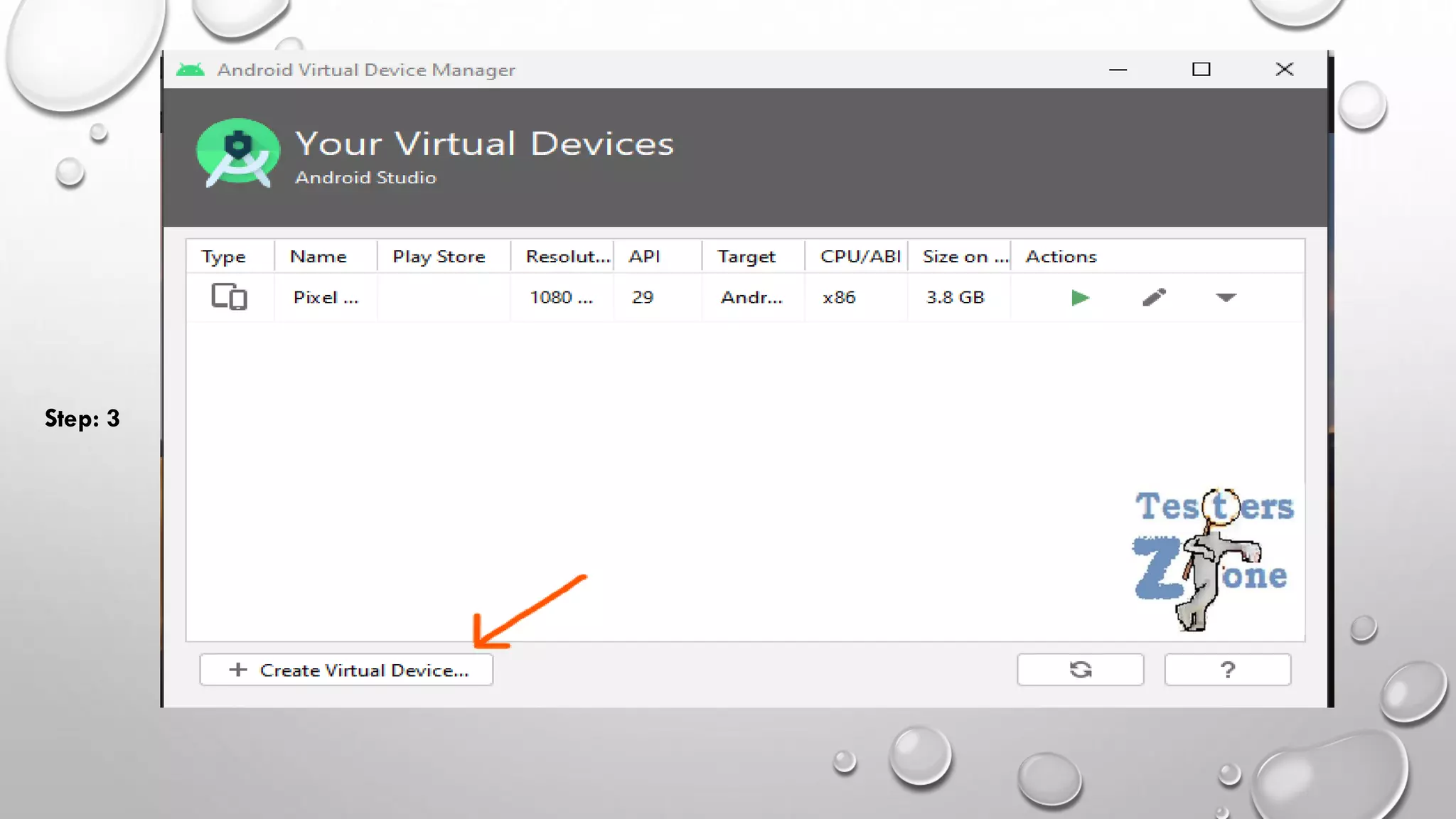This screenshot has width=1456, height=819.
Task: Sort devices by the Name column header
Action: click(x=318, y=257)
